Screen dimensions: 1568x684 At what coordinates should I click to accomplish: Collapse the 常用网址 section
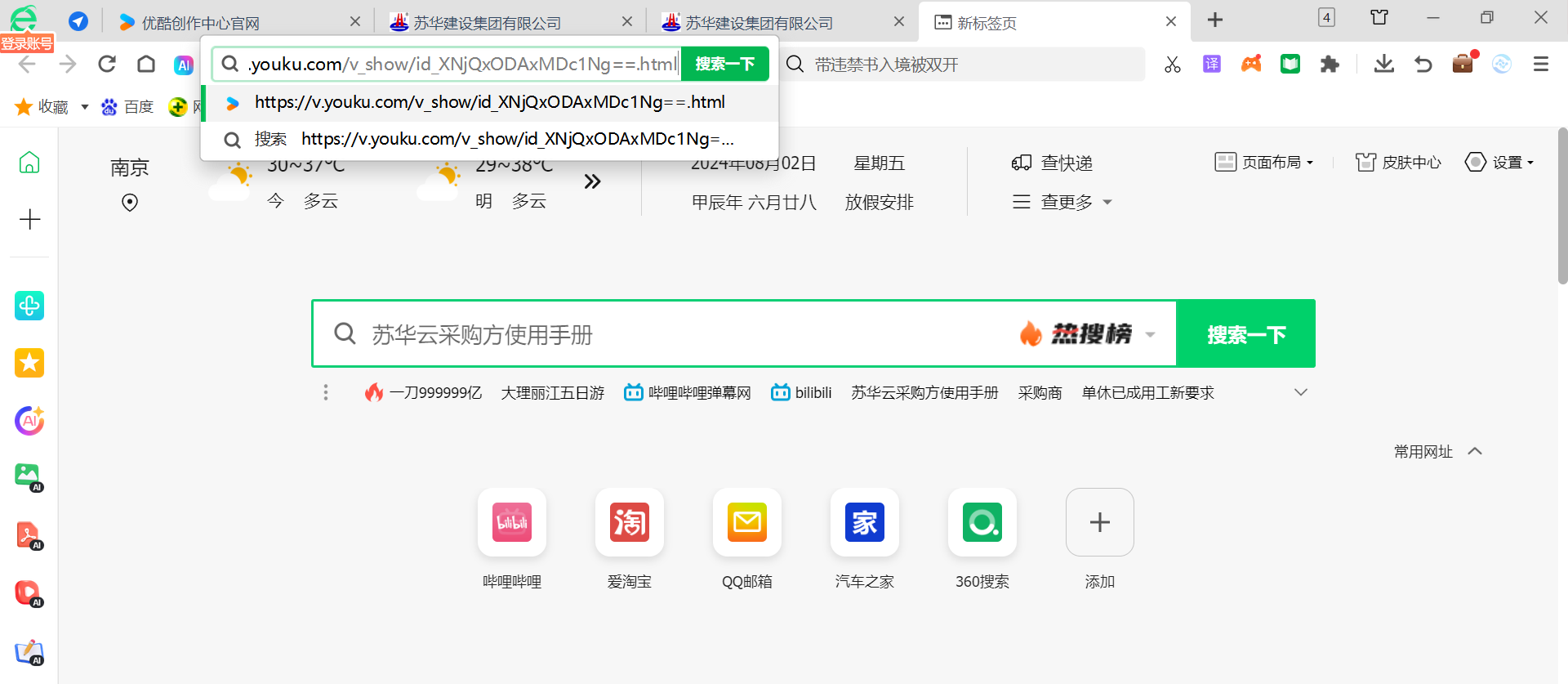coord(1474,451)
